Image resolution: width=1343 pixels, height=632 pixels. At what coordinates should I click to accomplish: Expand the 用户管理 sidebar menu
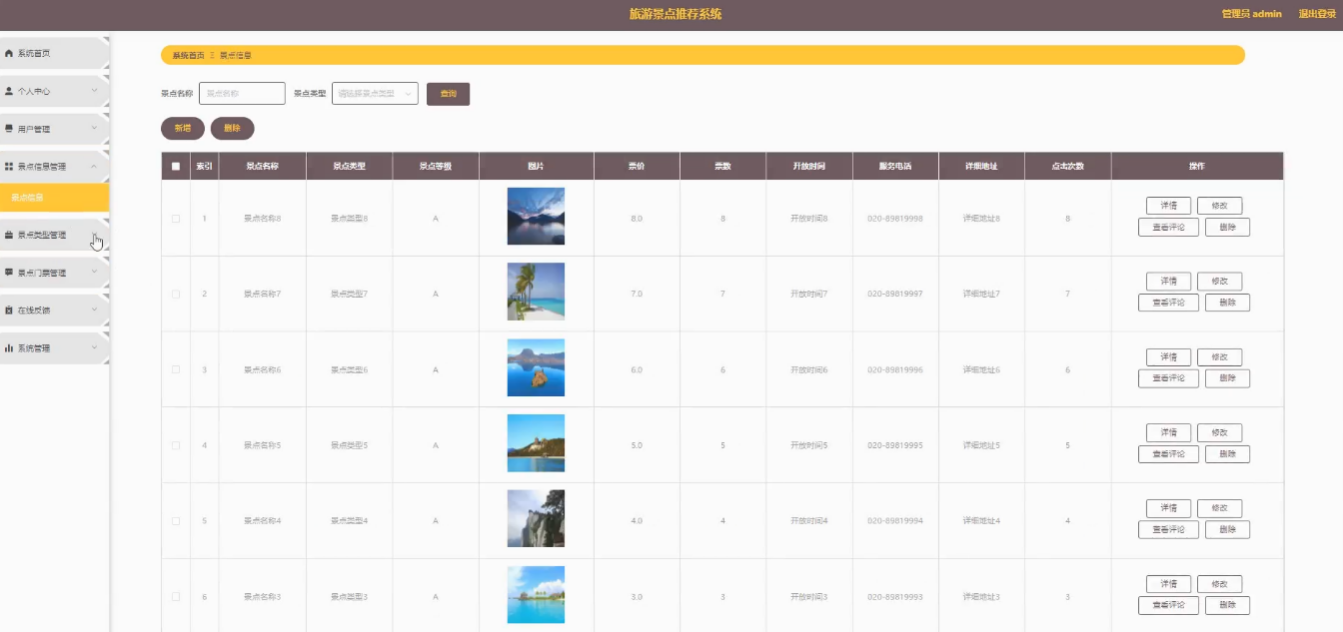pyautogui.click(x=94, y=129)
